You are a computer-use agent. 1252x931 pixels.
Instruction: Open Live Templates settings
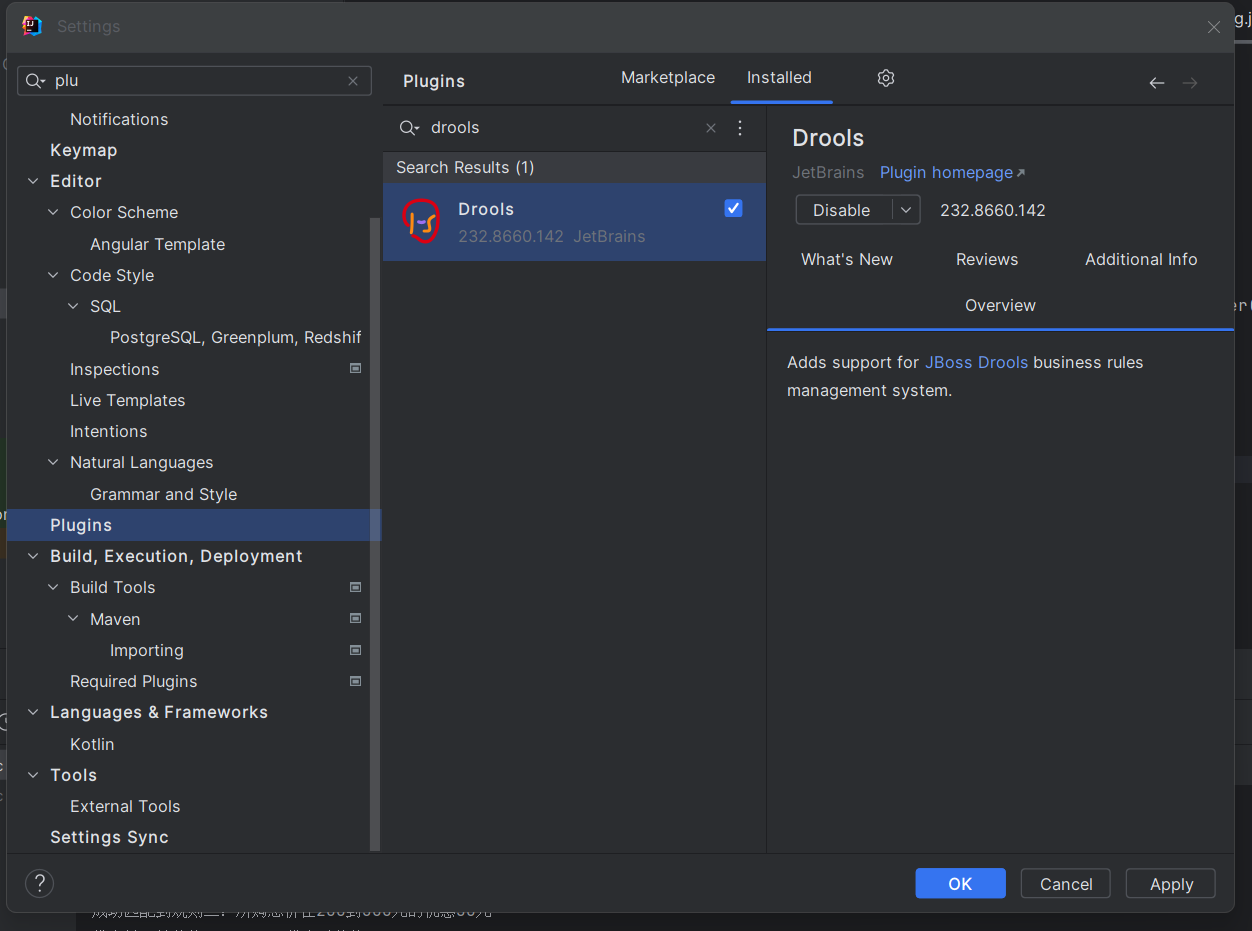[x=127, y=400]
